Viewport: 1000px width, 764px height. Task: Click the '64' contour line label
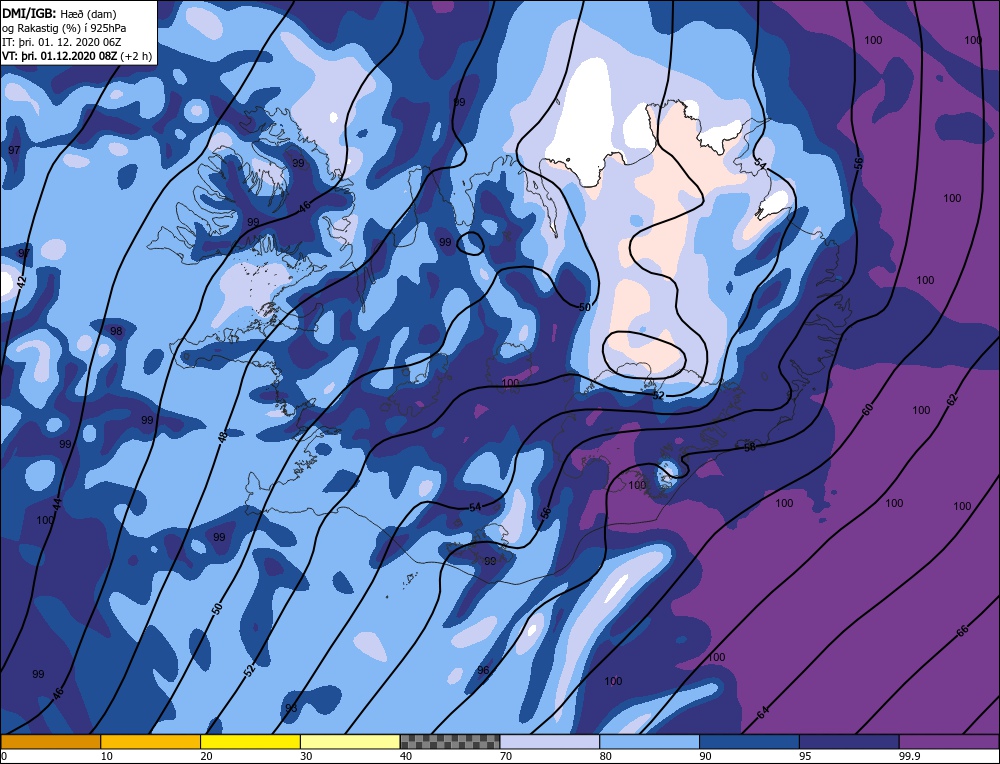click(763, 712)
